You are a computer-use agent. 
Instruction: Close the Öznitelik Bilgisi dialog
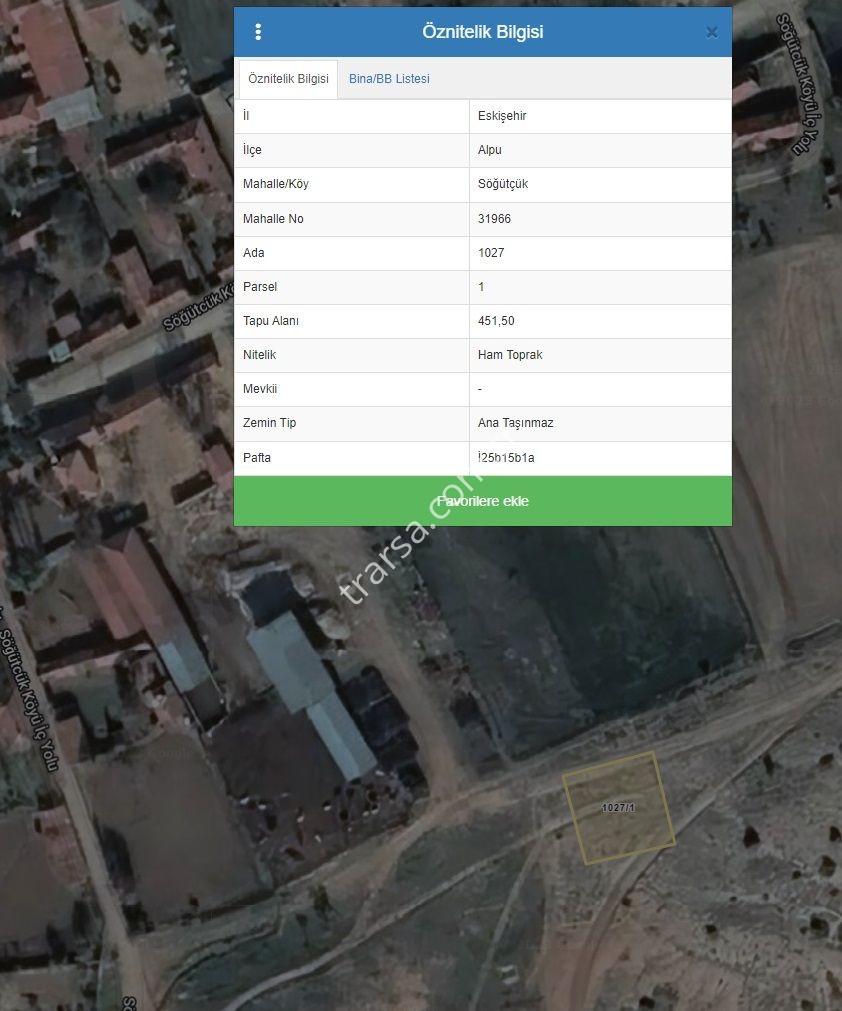pos(712,32)
